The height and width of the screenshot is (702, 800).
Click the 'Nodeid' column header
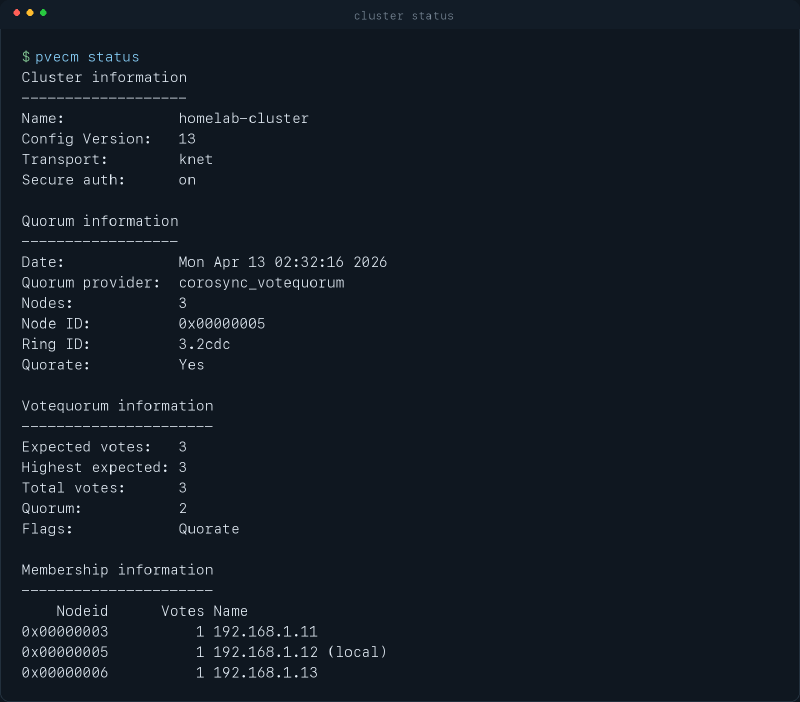point(82,611)
